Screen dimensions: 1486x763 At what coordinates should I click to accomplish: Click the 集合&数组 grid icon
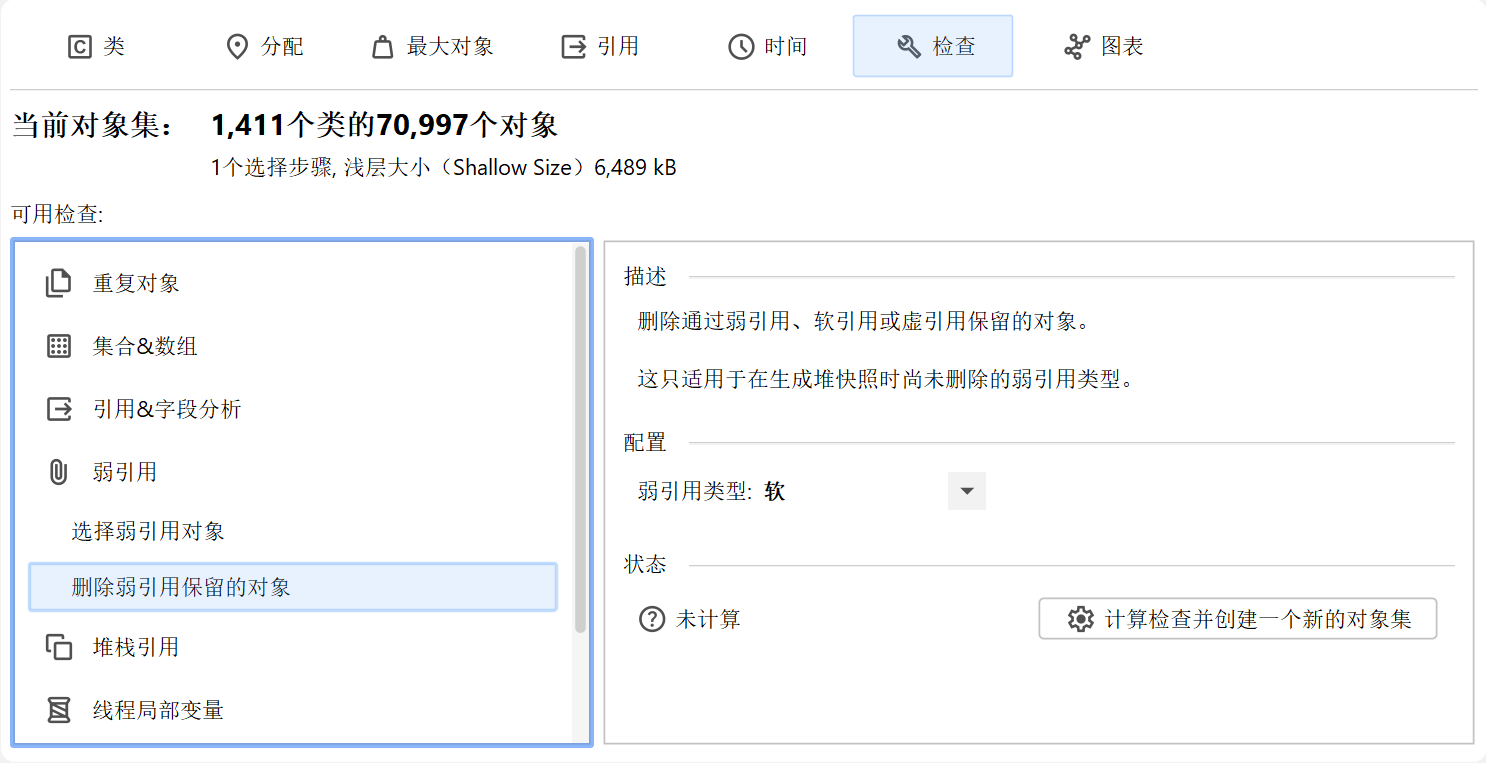pyautogui.click(x=59, y=346)
